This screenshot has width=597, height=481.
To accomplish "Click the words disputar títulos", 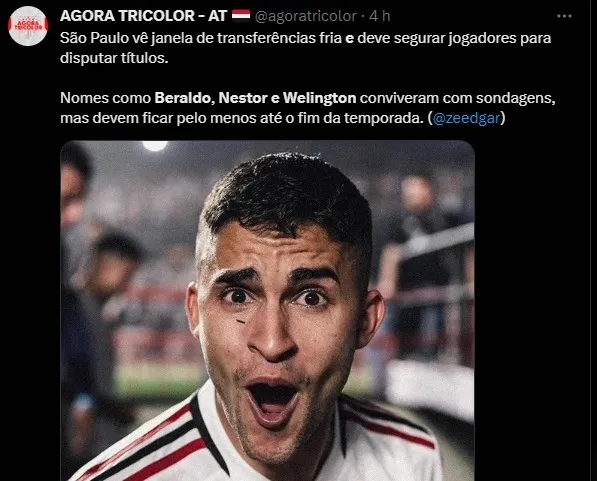I will click(114, 58).
